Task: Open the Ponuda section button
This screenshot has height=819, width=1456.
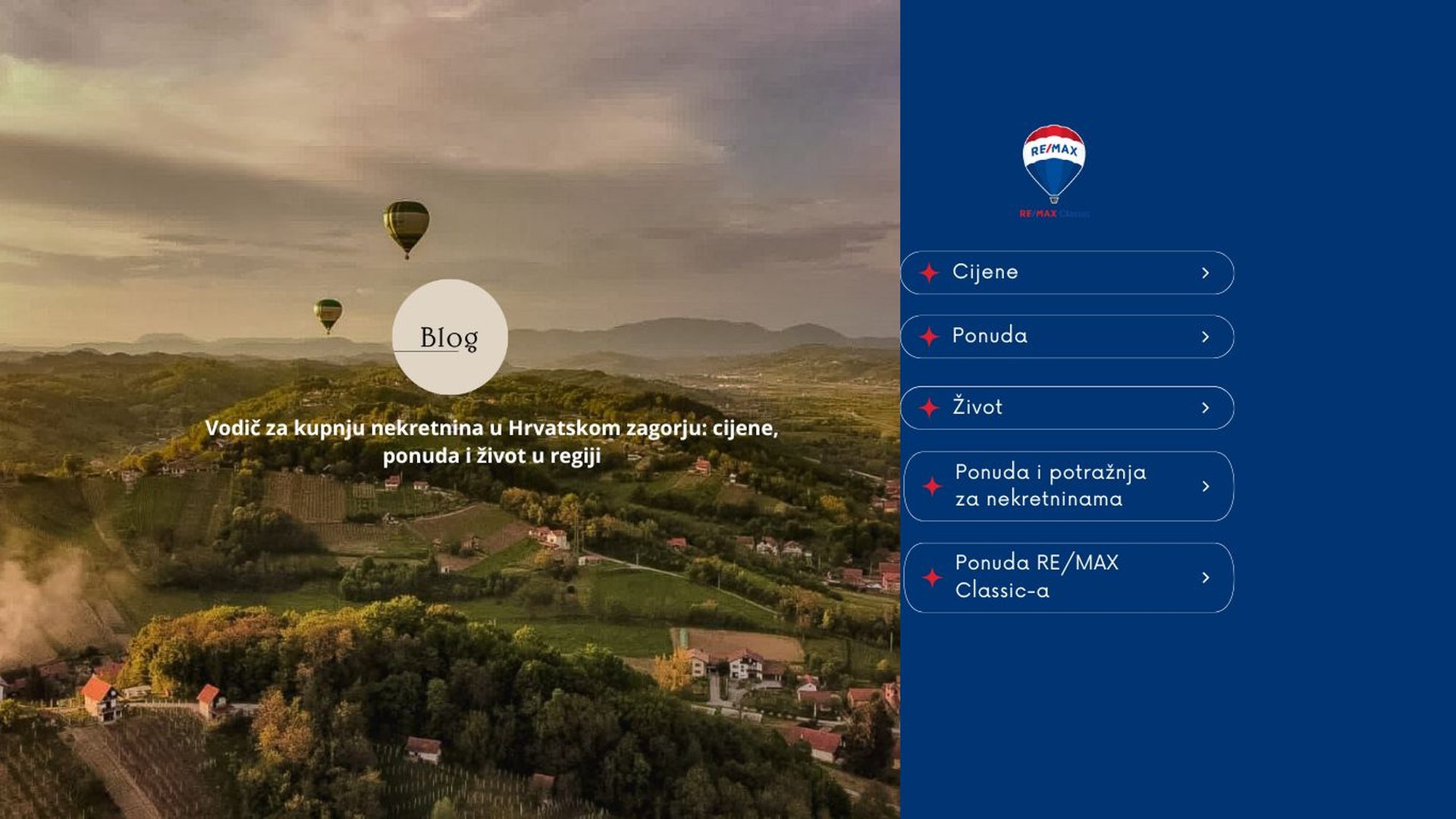Action: tap(1067, 336)
